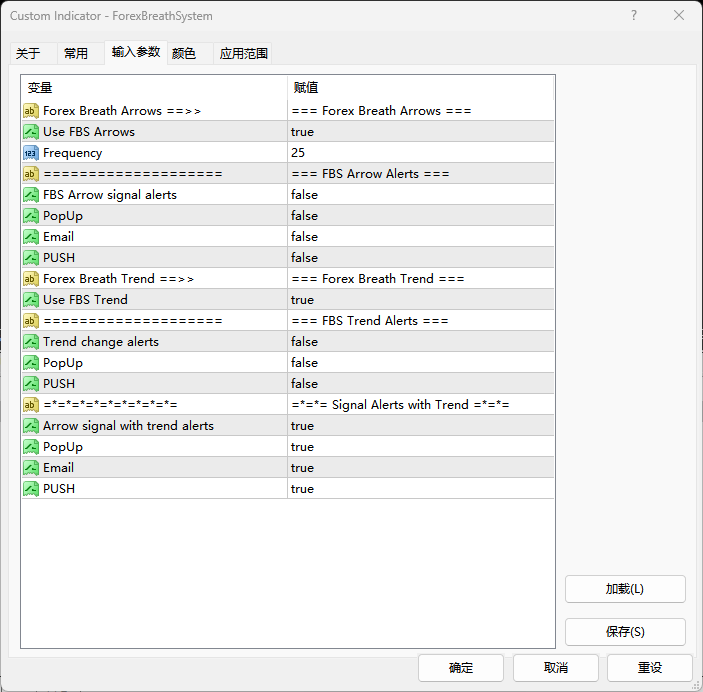Click the PopUp icon directly below FBS Arrow signal alerts
This screenshot has height=692, width=703.
pyautogui.click(x=30, y=216)
